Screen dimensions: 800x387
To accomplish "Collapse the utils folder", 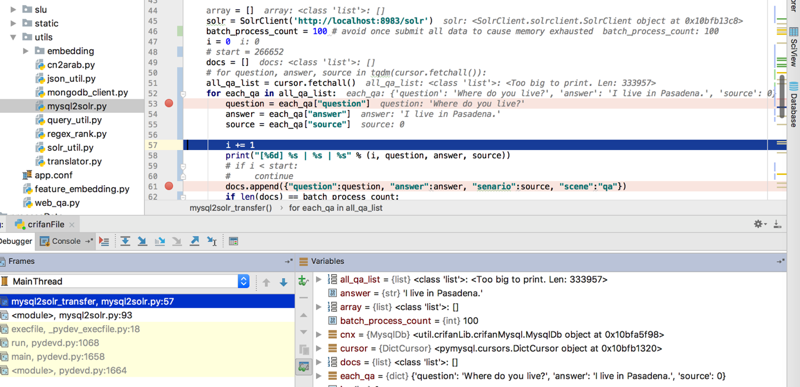I will pyautogui.click(x=13, y=37).
